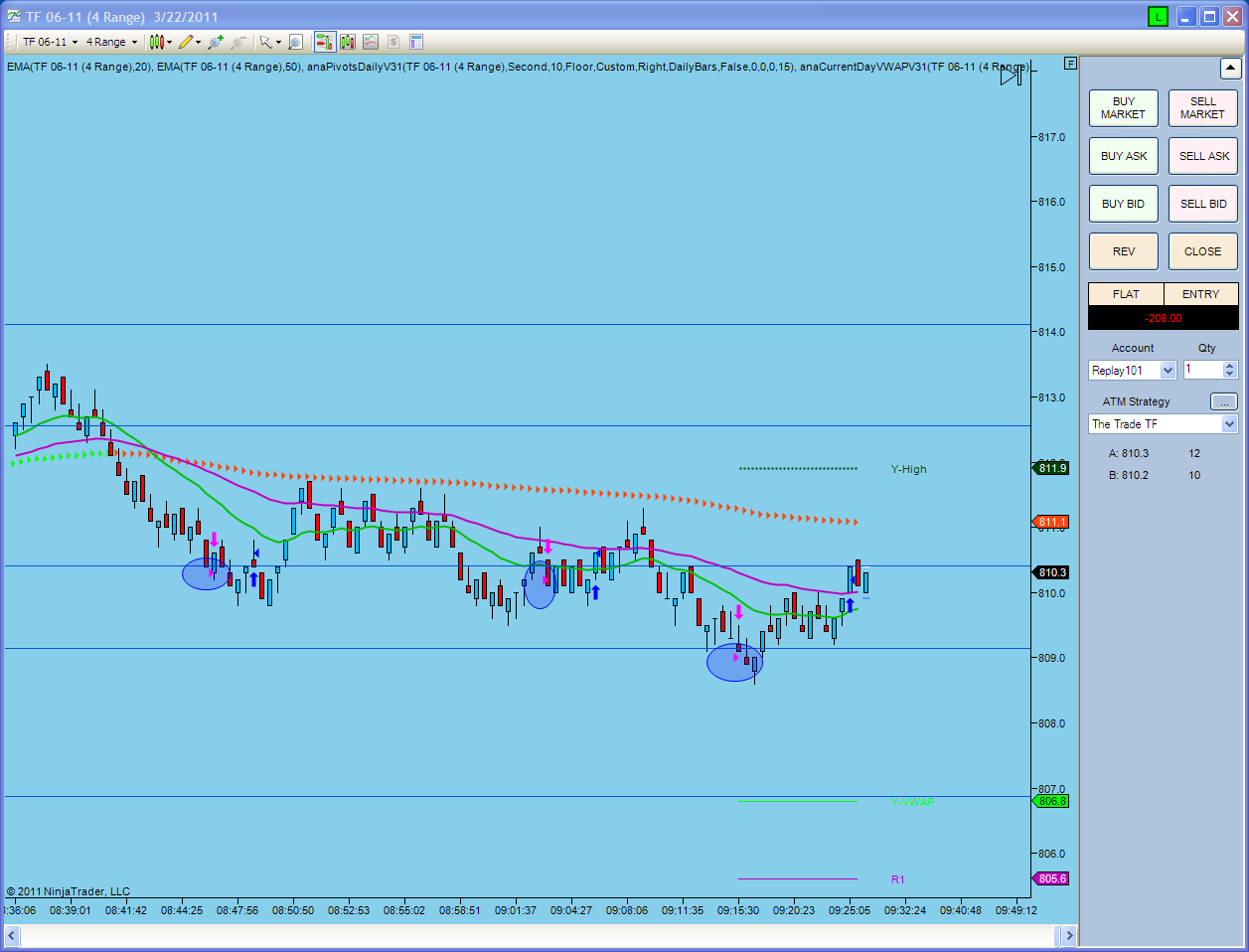This screenshot has width=1249, height=952.
Task: Expand the drawing tools dropdown arrow
Action: point(198,42)
